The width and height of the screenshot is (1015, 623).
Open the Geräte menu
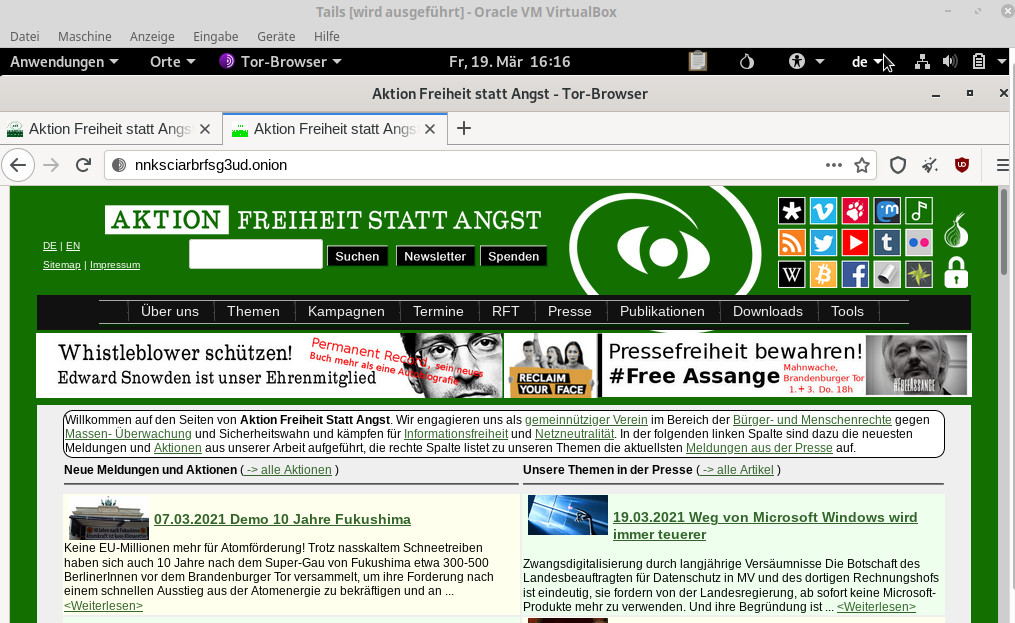pos(276,36)
